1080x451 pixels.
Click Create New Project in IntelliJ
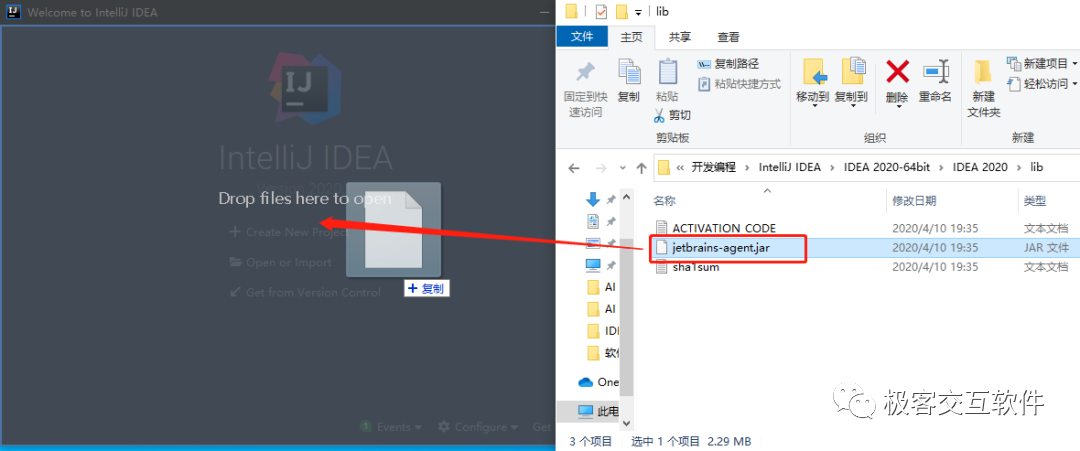pos(290,232)
